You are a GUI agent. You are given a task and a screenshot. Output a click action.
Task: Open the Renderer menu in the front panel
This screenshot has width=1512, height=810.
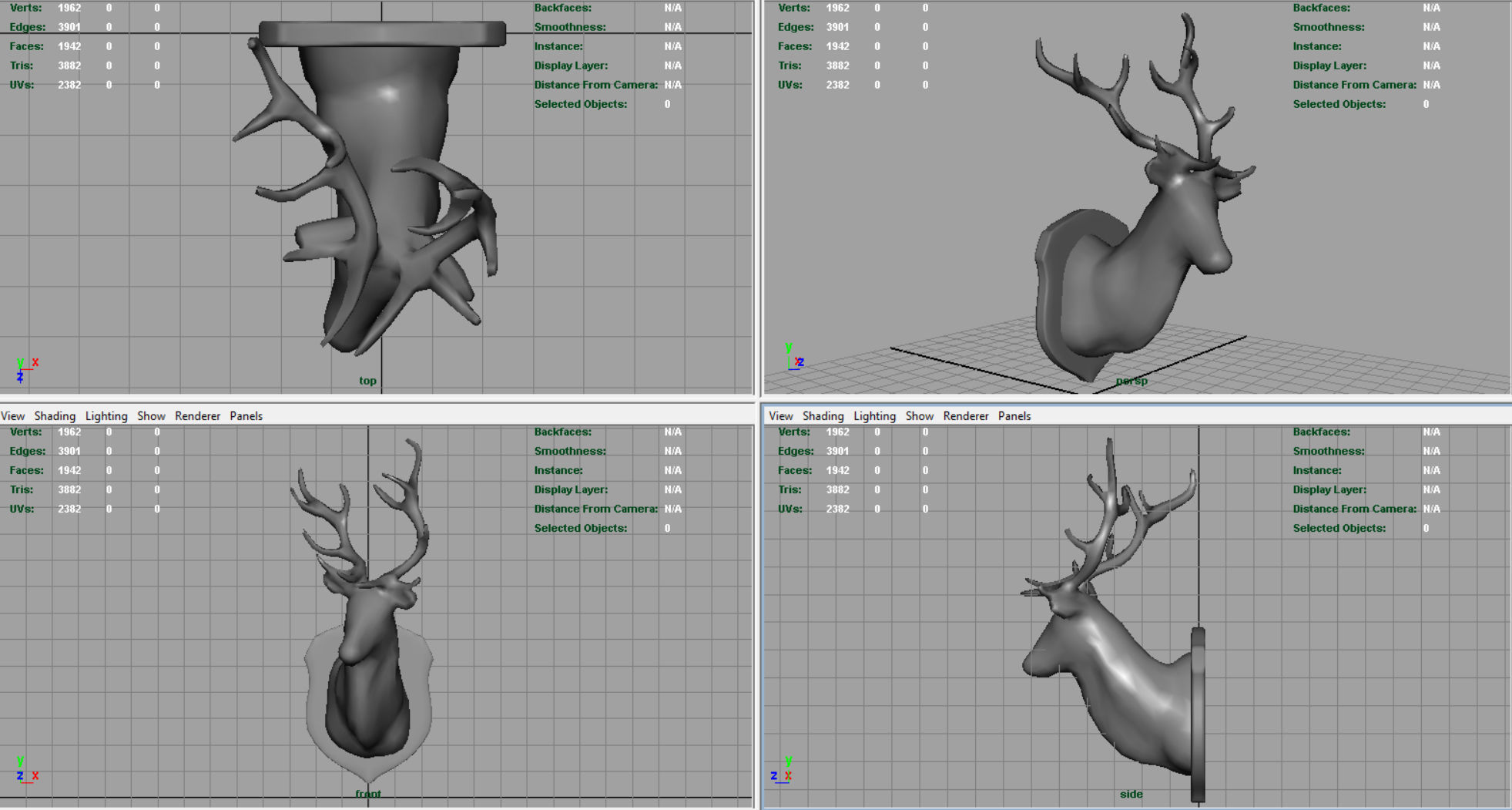pos(197,416)
